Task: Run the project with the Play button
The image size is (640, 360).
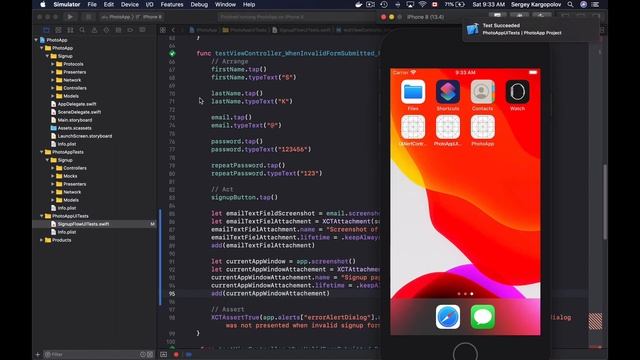Action: pos(70,17)
